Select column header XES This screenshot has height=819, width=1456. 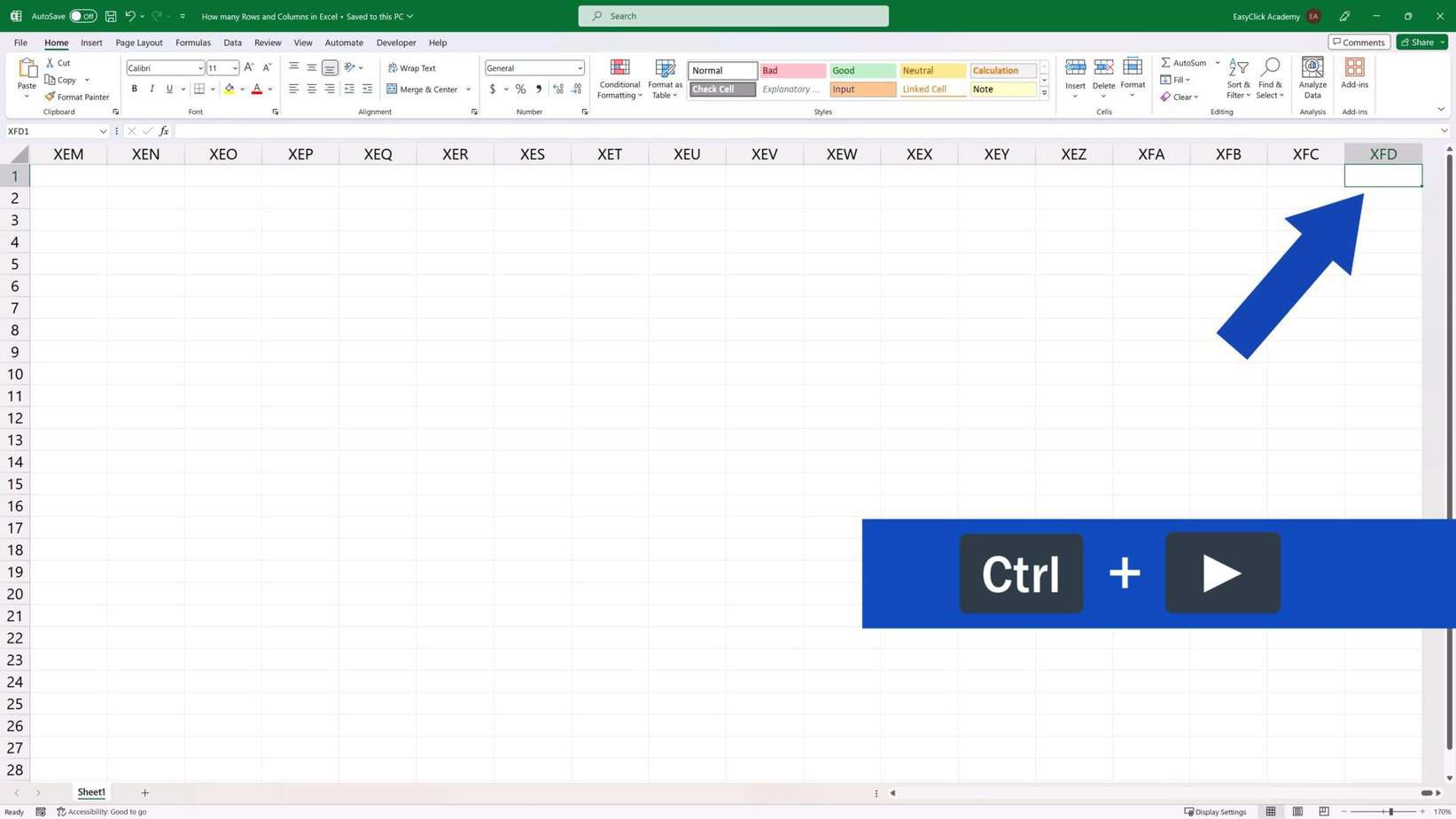[532, 154]
